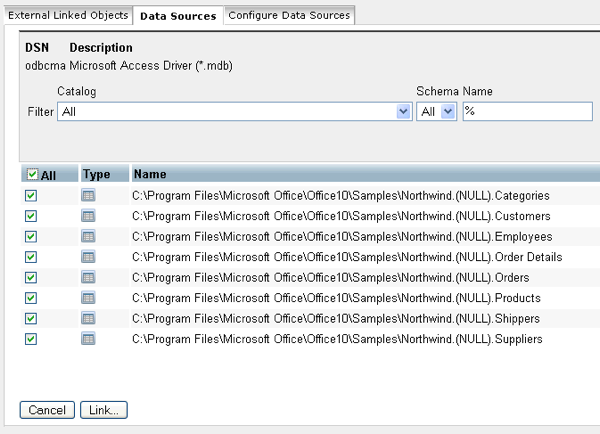Select the Products table icon
Image resolution: width=600 pixels, height=434 pixels.
point(88,298)
